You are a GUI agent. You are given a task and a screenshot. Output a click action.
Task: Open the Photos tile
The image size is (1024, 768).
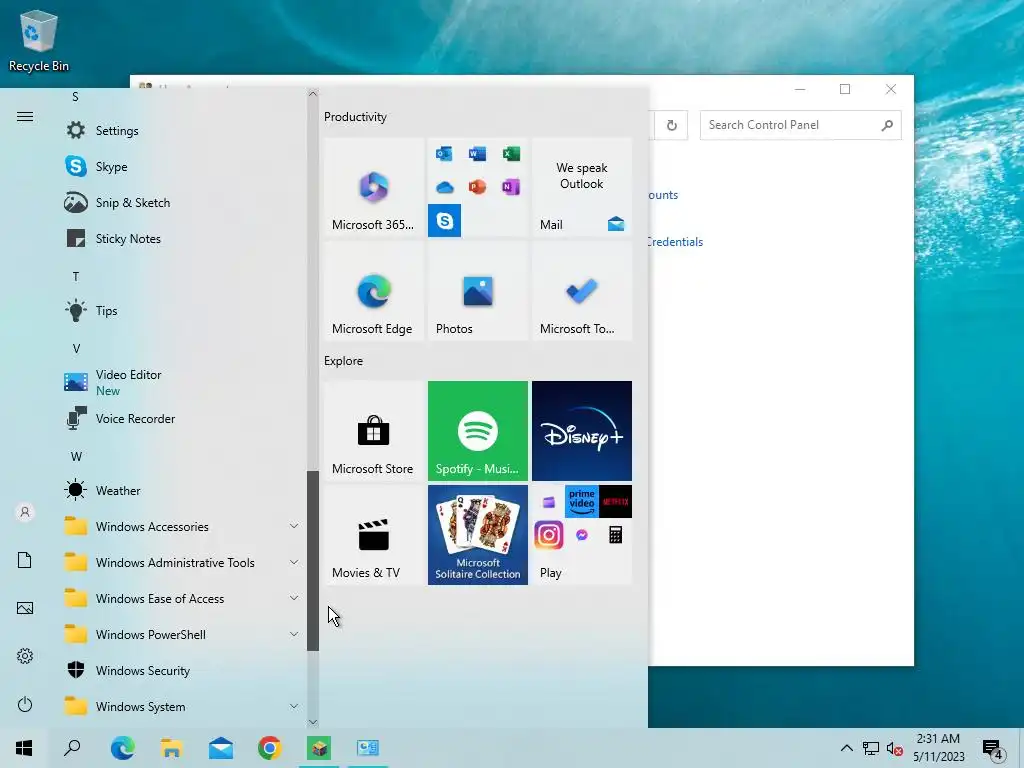478,291
